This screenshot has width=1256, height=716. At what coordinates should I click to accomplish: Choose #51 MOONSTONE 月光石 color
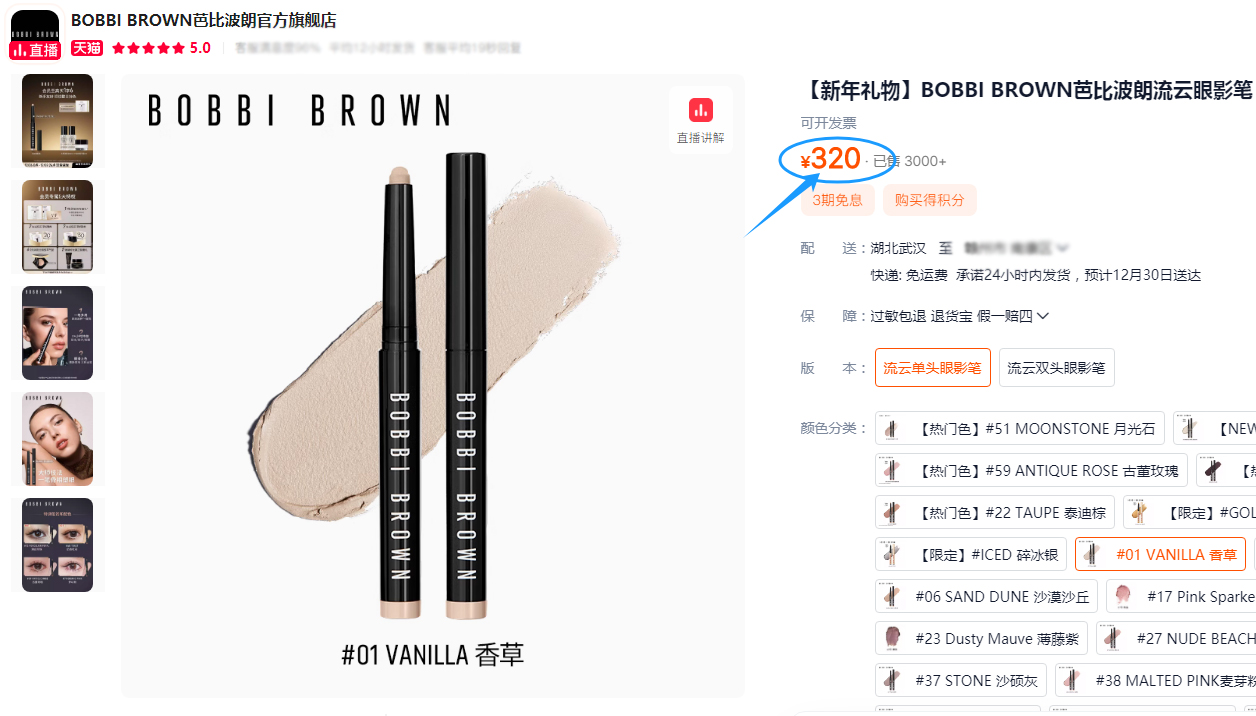tap(1020, 429)
